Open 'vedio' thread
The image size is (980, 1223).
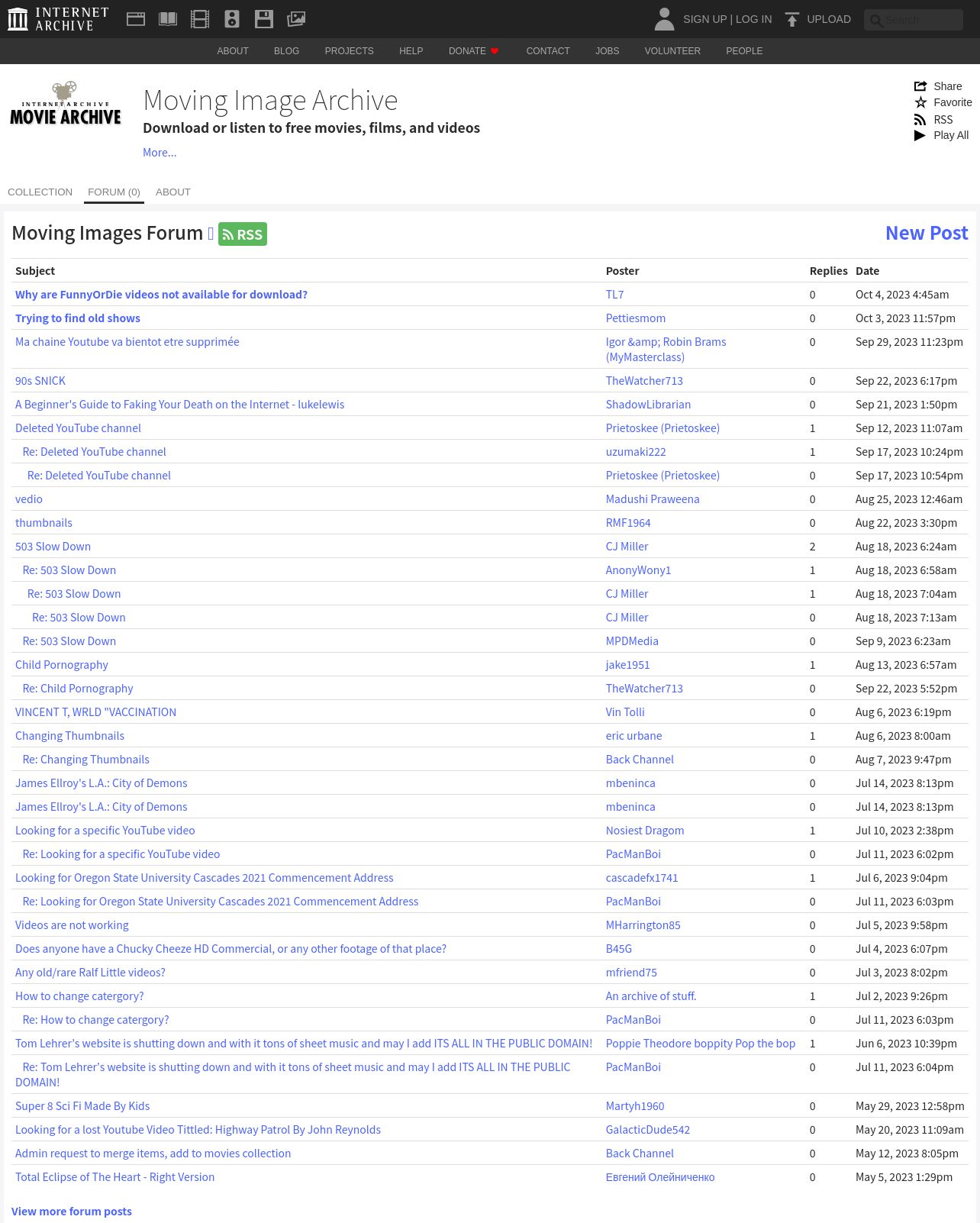tap(29, 499)
